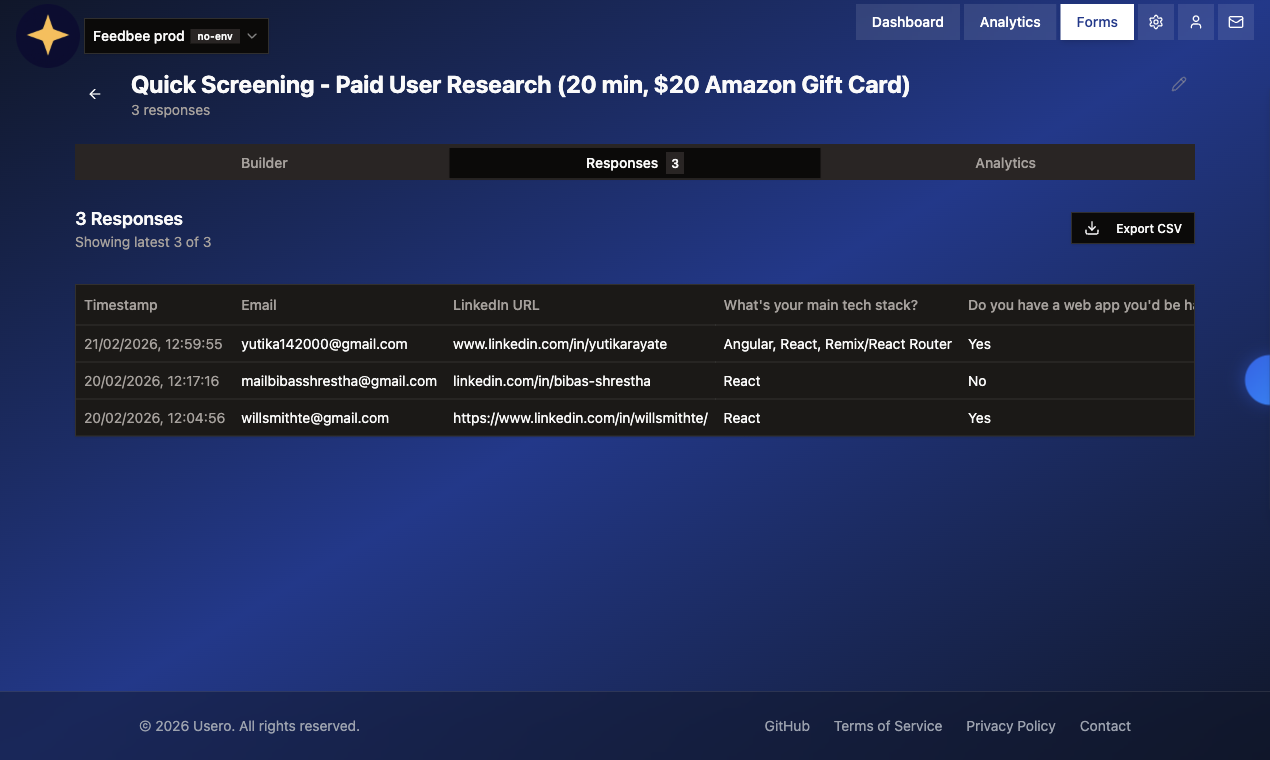Open the Privacy Policy link

pyautogui.click(x=1011, y=726)
